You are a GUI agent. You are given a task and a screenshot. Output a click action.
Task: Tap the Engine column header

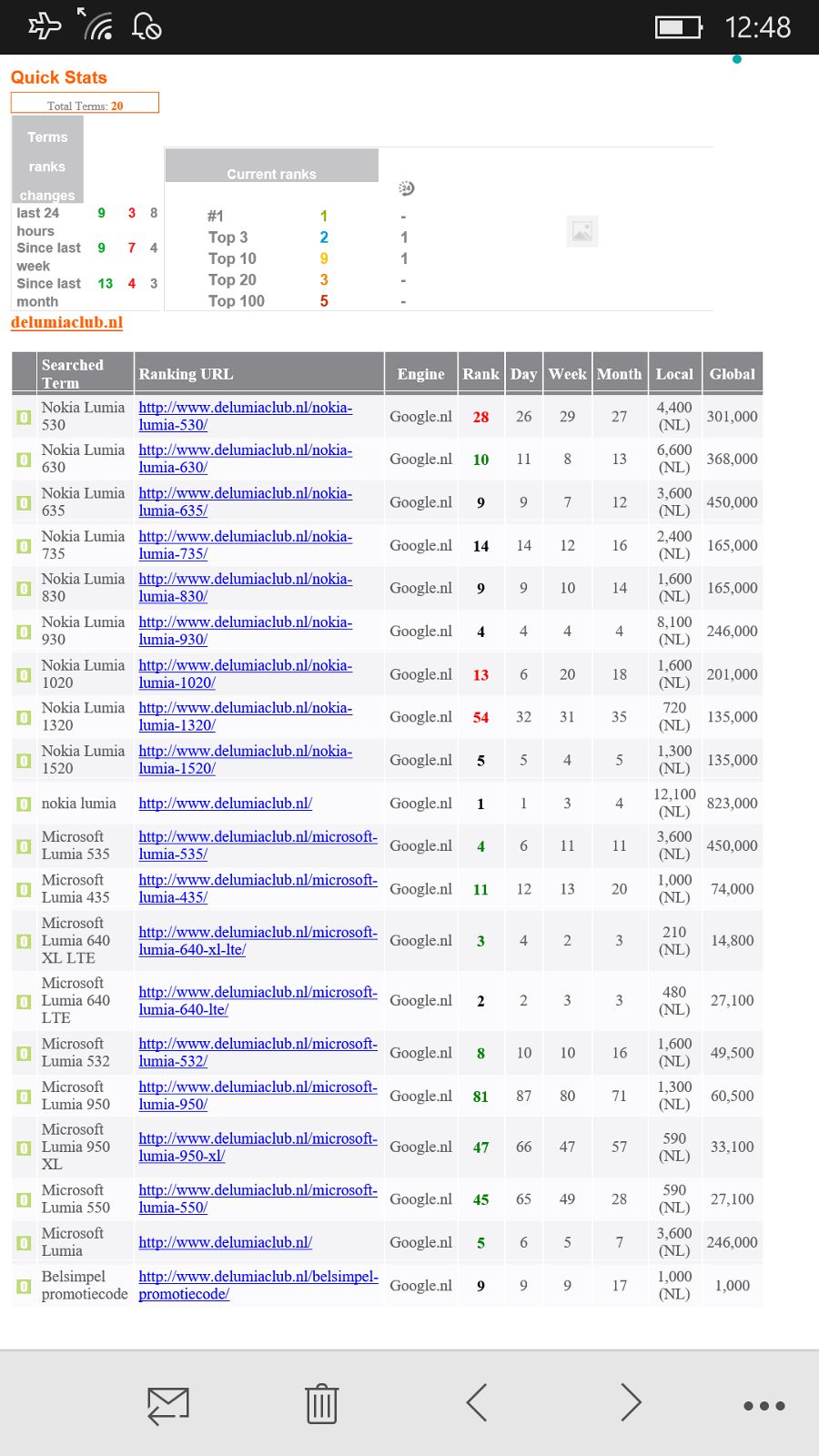[420, 374]
